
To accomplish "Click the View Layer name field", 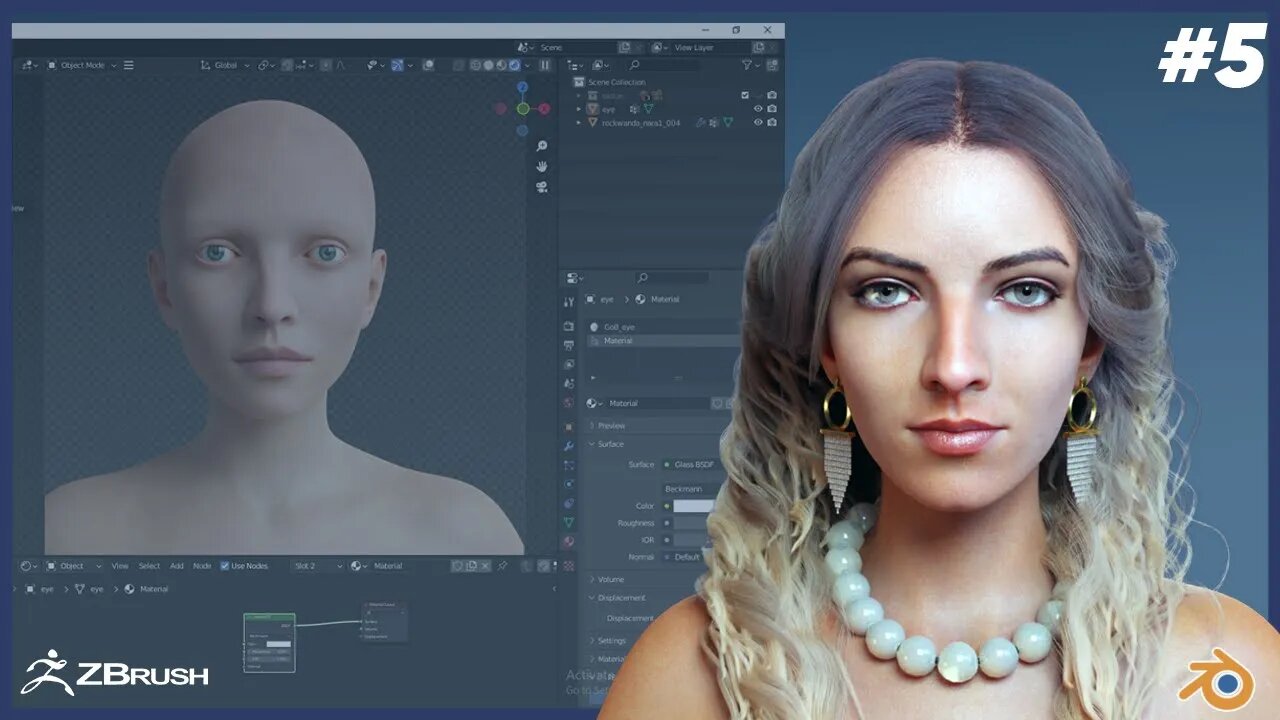I will [x=710, y=47].
